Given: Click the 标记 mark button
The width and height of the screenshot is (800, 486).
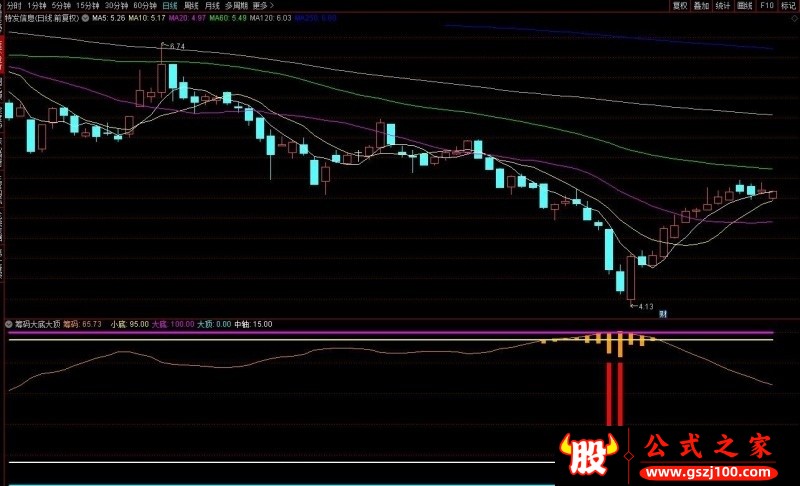Looking at the screenshot, I should (788, 6).
